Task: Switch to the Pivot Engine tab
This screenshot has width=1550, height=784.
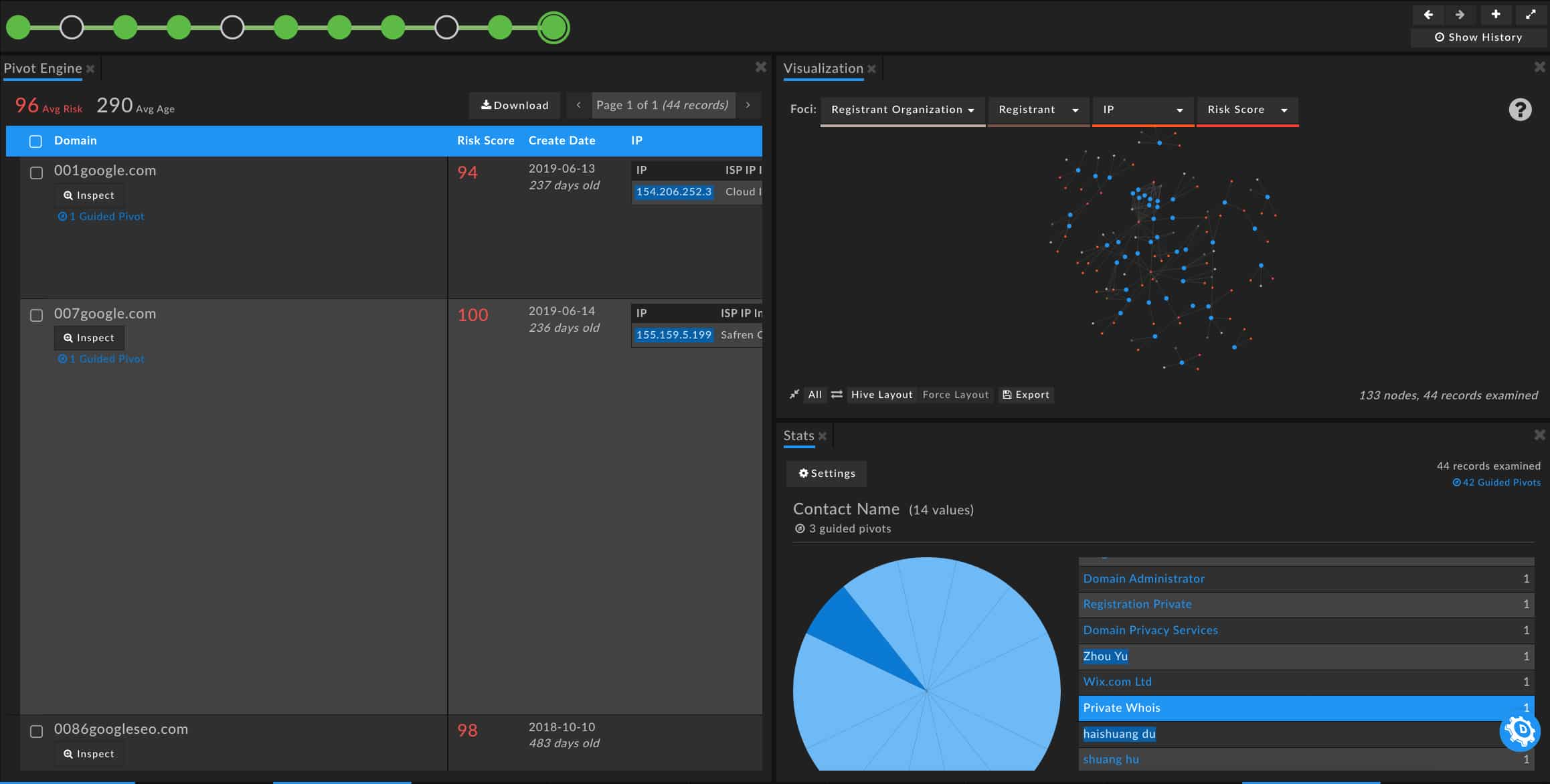Action: pyautogui.click(x=43, y=68)
